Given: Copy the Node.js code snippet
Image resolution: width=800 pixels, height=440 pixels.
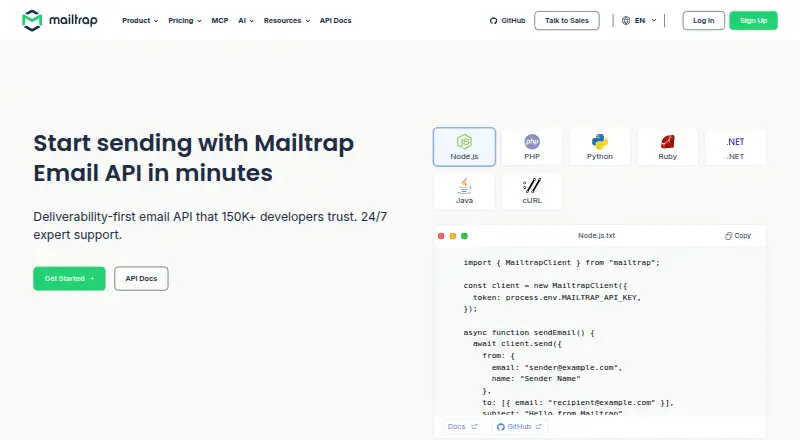Looking at the screenshot, I should point(738,235).
